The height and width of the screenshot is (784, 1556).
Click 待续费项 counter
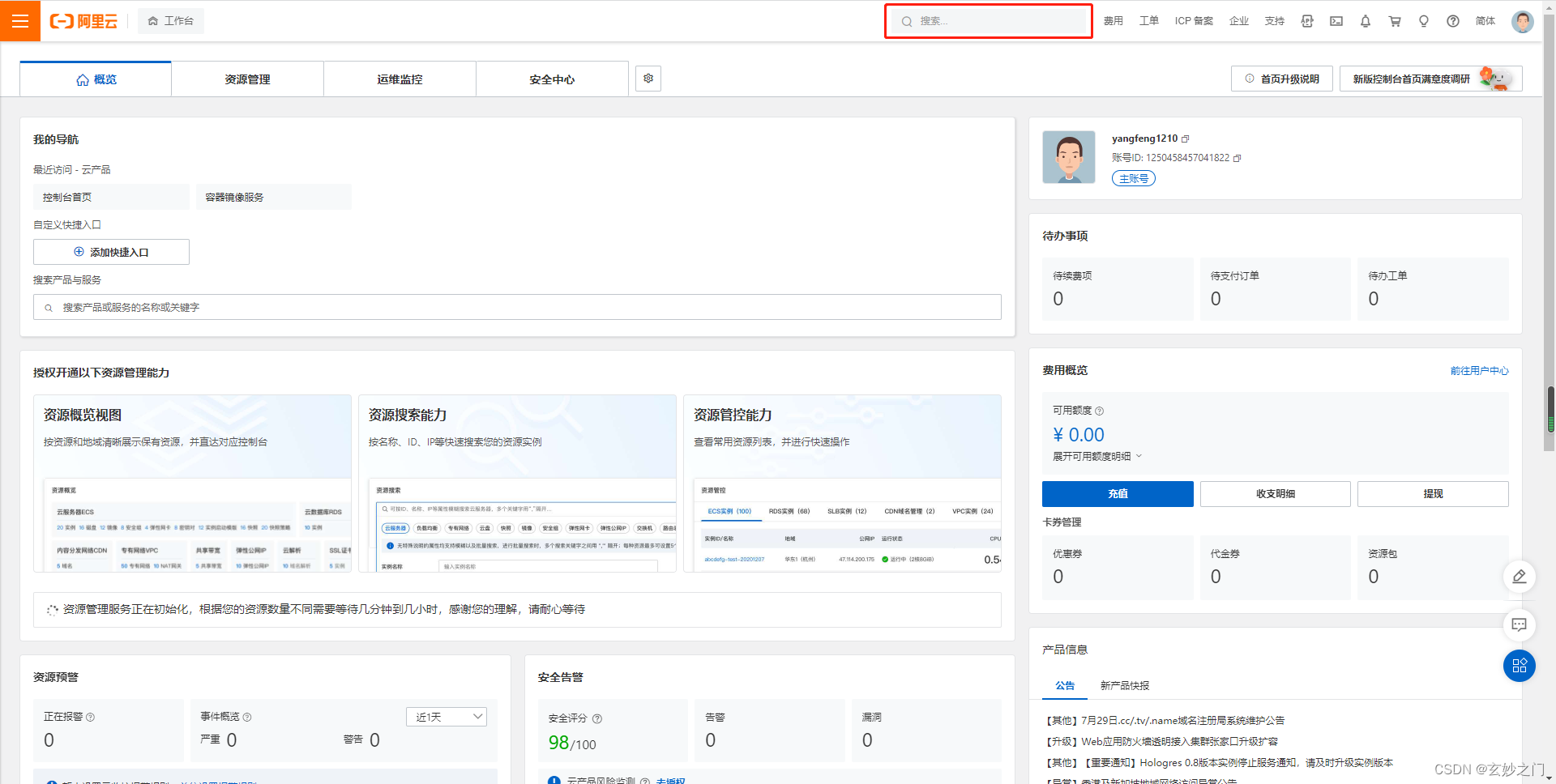coord(1118,289)
